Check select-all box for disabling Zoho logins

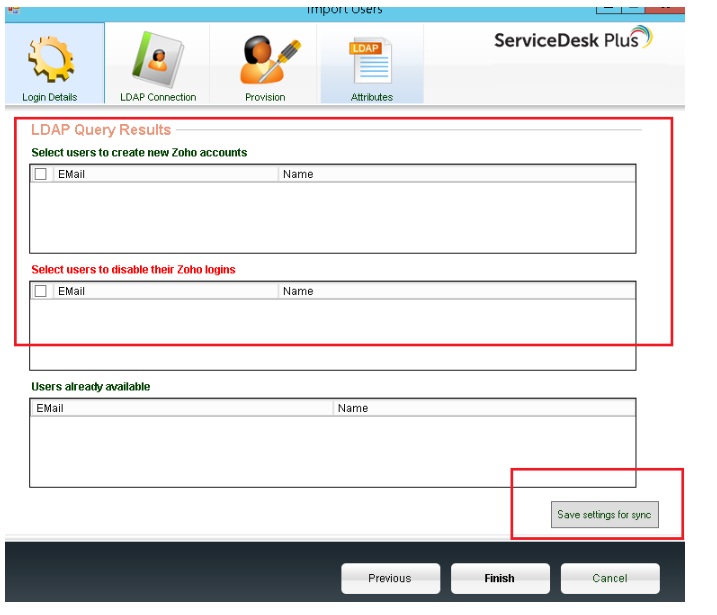pos(41,291)
